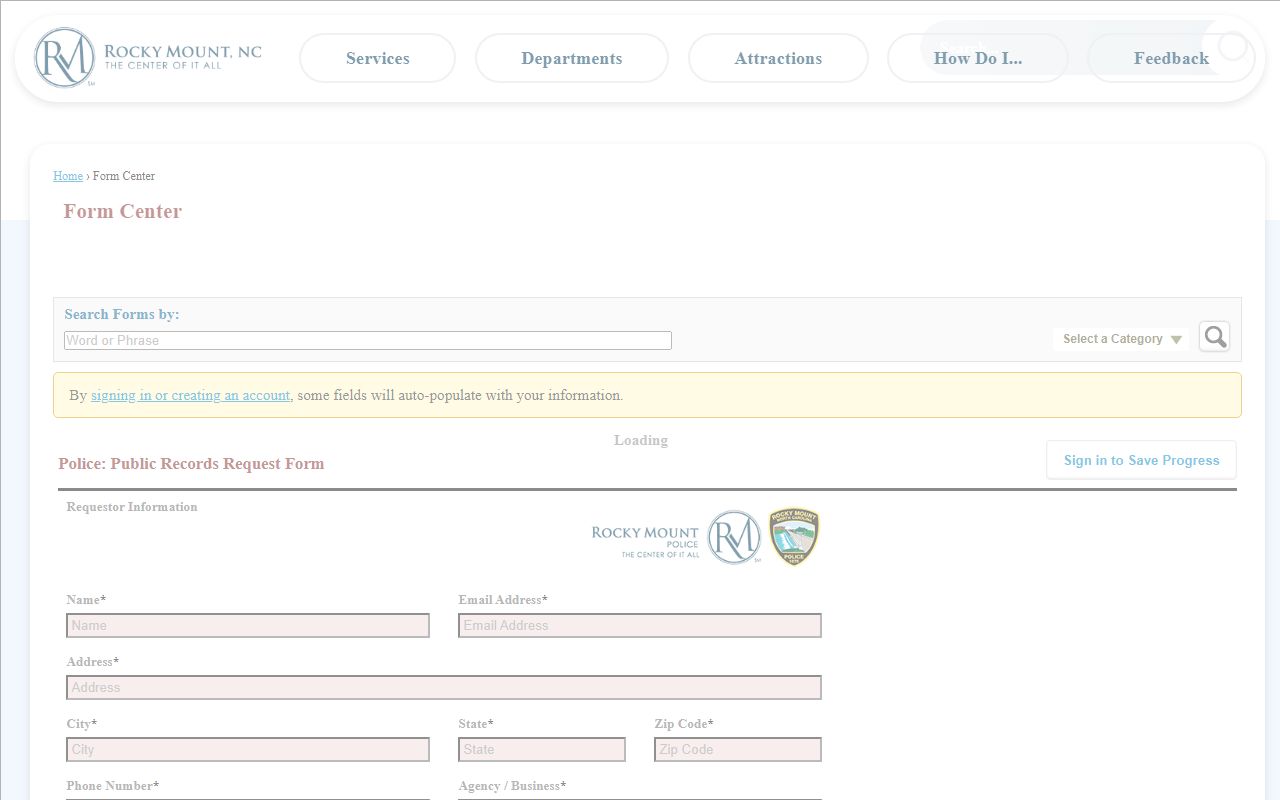The image size is (1280, 800).
Task: Click into the Email Address field
Action: click(639, 625)
